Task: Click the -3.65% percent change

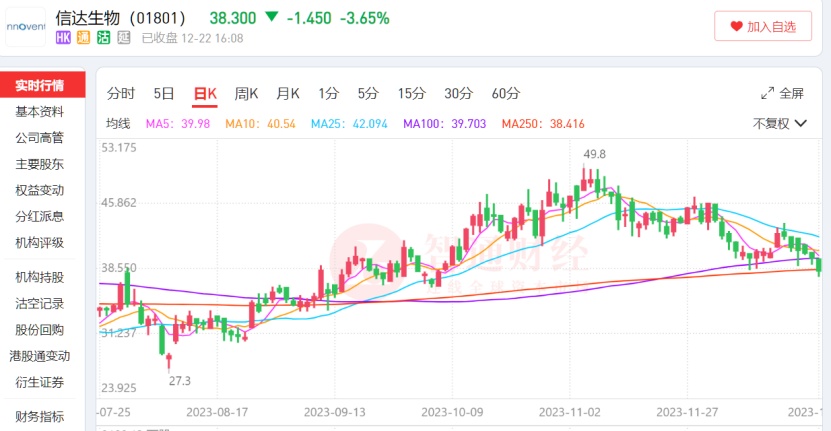Action: [x=365, y=18]
